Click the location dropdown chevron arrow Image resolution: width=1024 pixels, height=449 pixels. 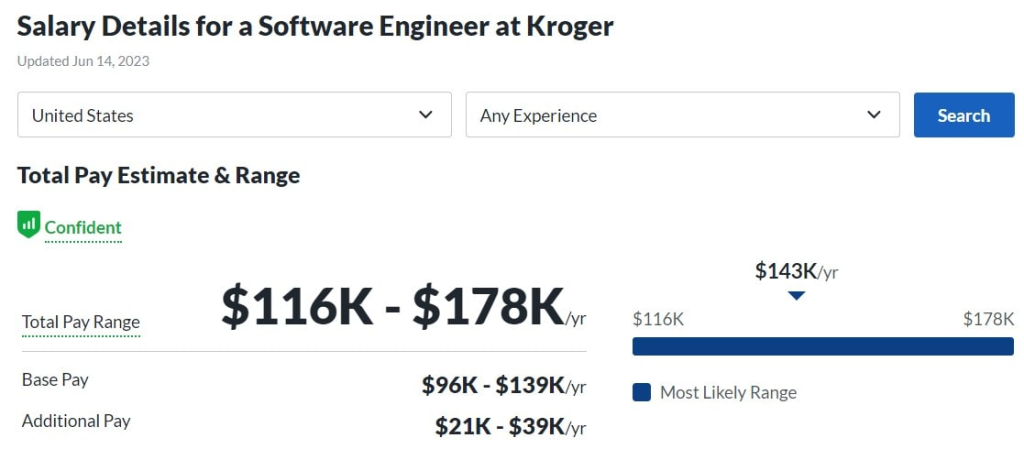coord(426,115)
